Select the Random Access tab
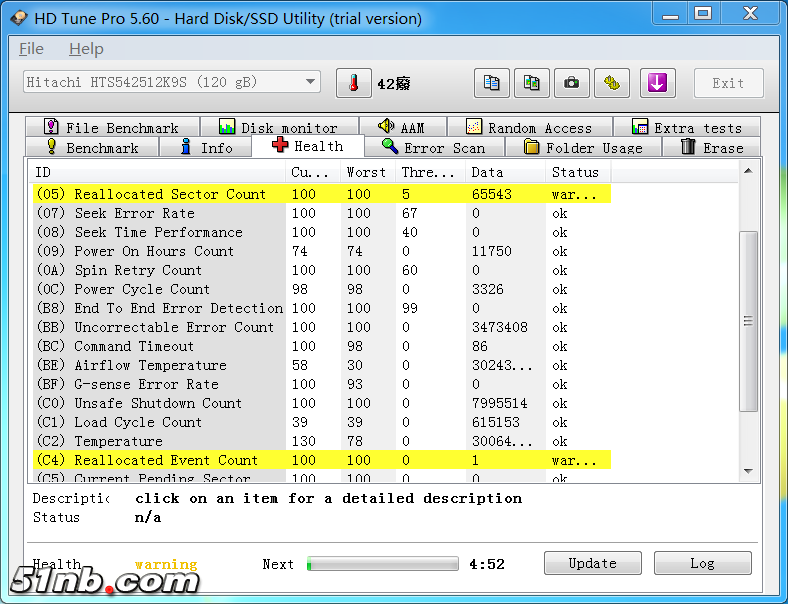The image size is (788, 604). tap(529, 128)
